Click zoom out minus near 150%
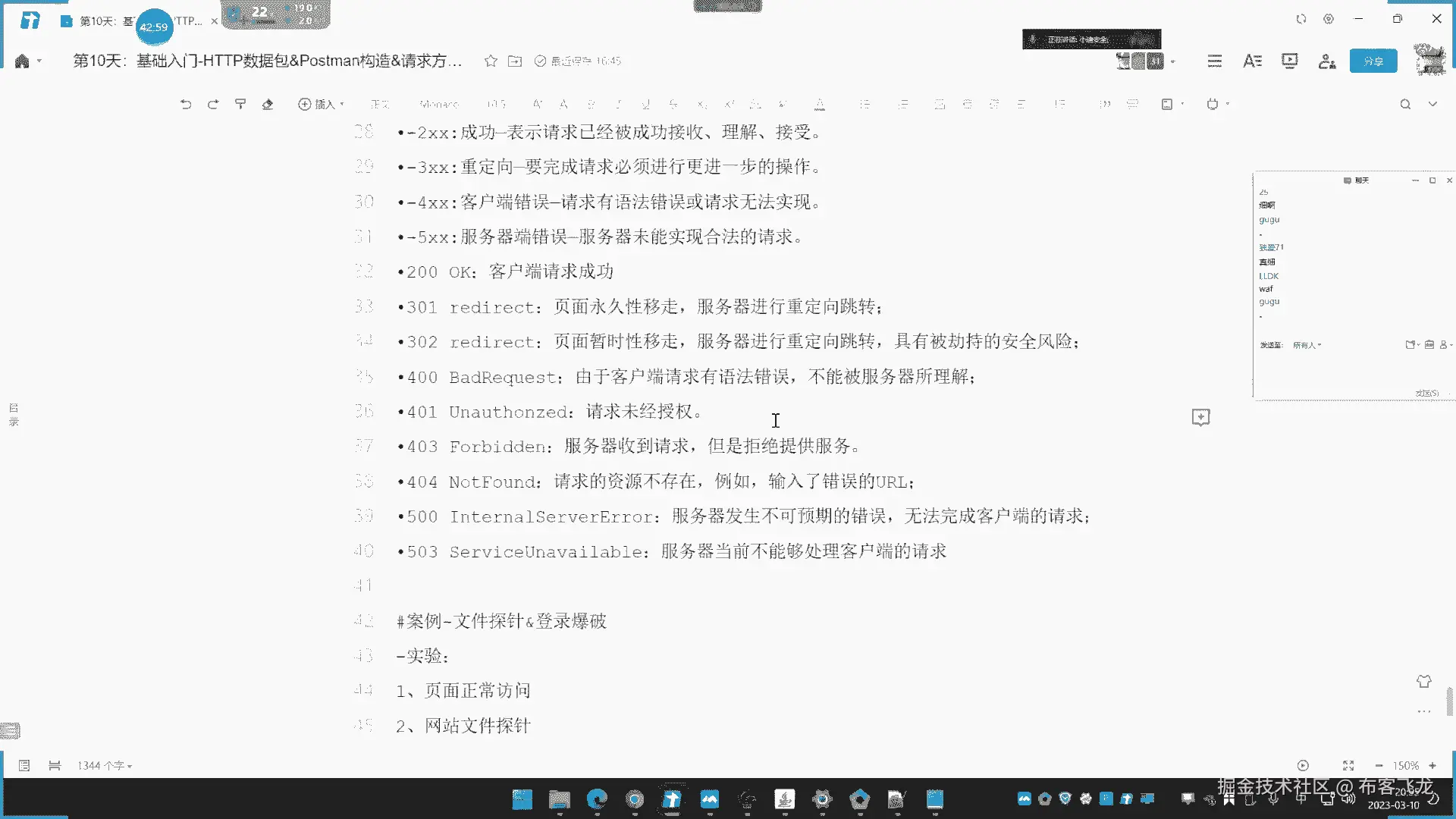The width and height of the screenshot is (1456, 819). pyautogui.click(x=1379, y=766)
